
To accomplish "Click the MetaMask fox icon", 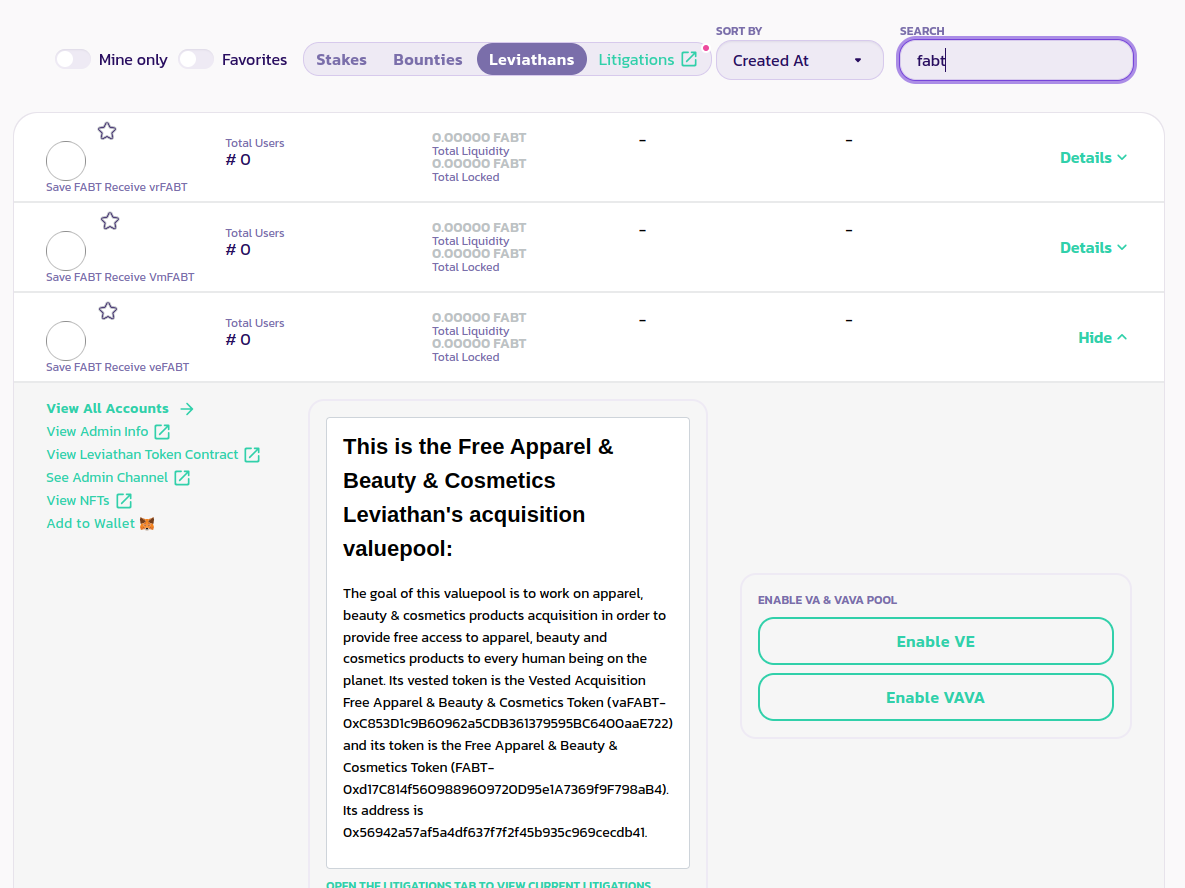I will 147,524.
